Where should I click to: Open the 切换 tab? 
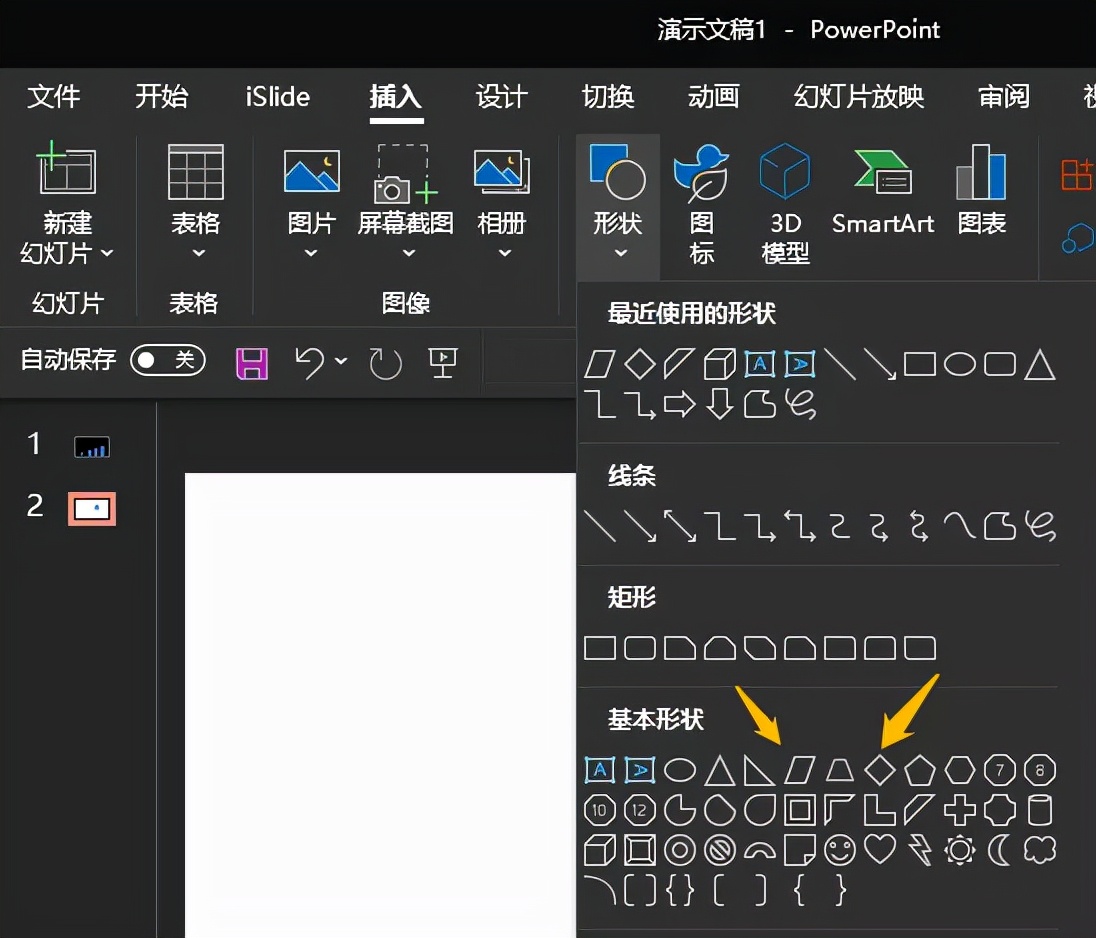(x=607, y=96)
